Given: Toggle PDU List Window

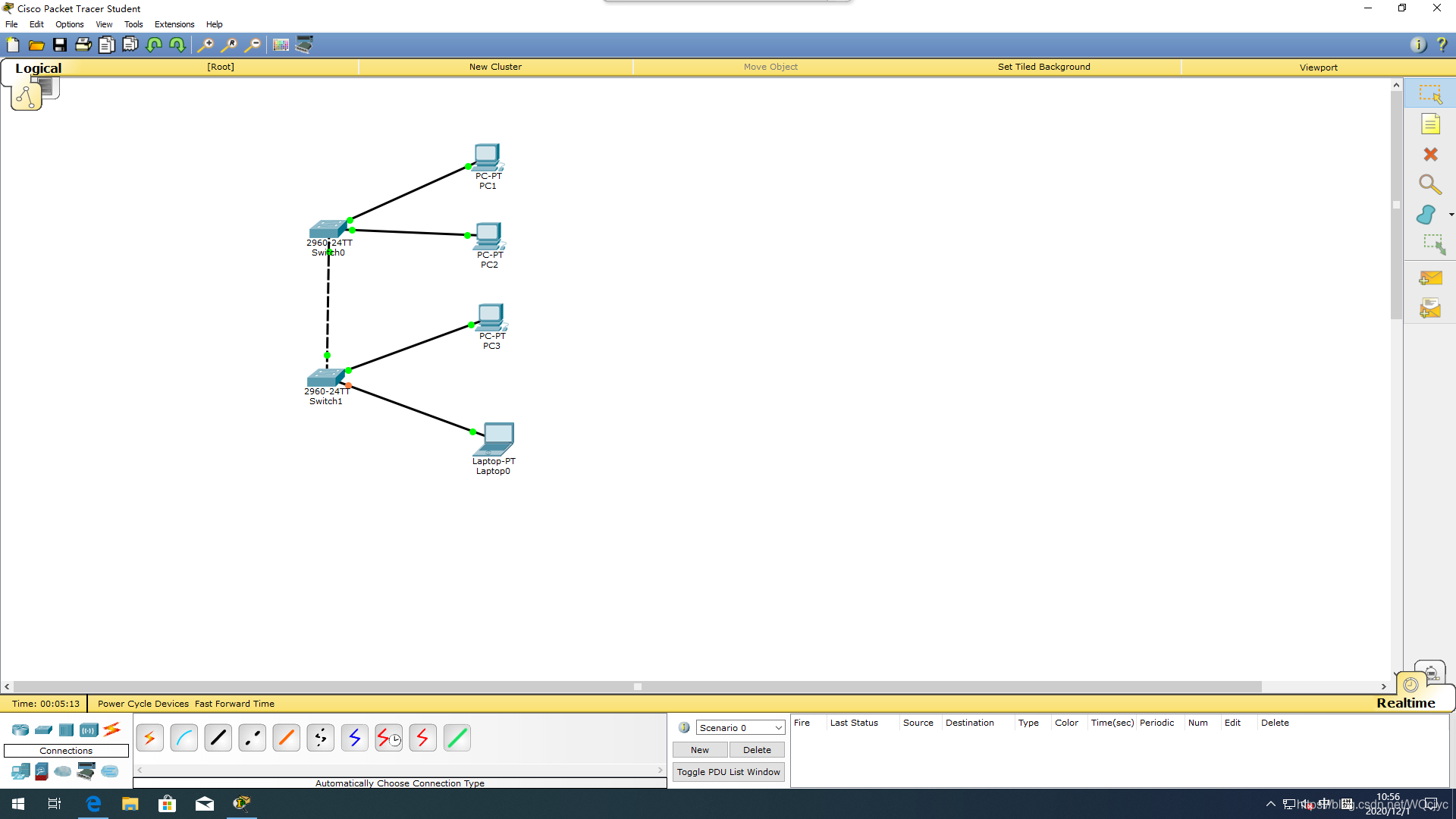Looking at the screenshot, I should (728, 772).
